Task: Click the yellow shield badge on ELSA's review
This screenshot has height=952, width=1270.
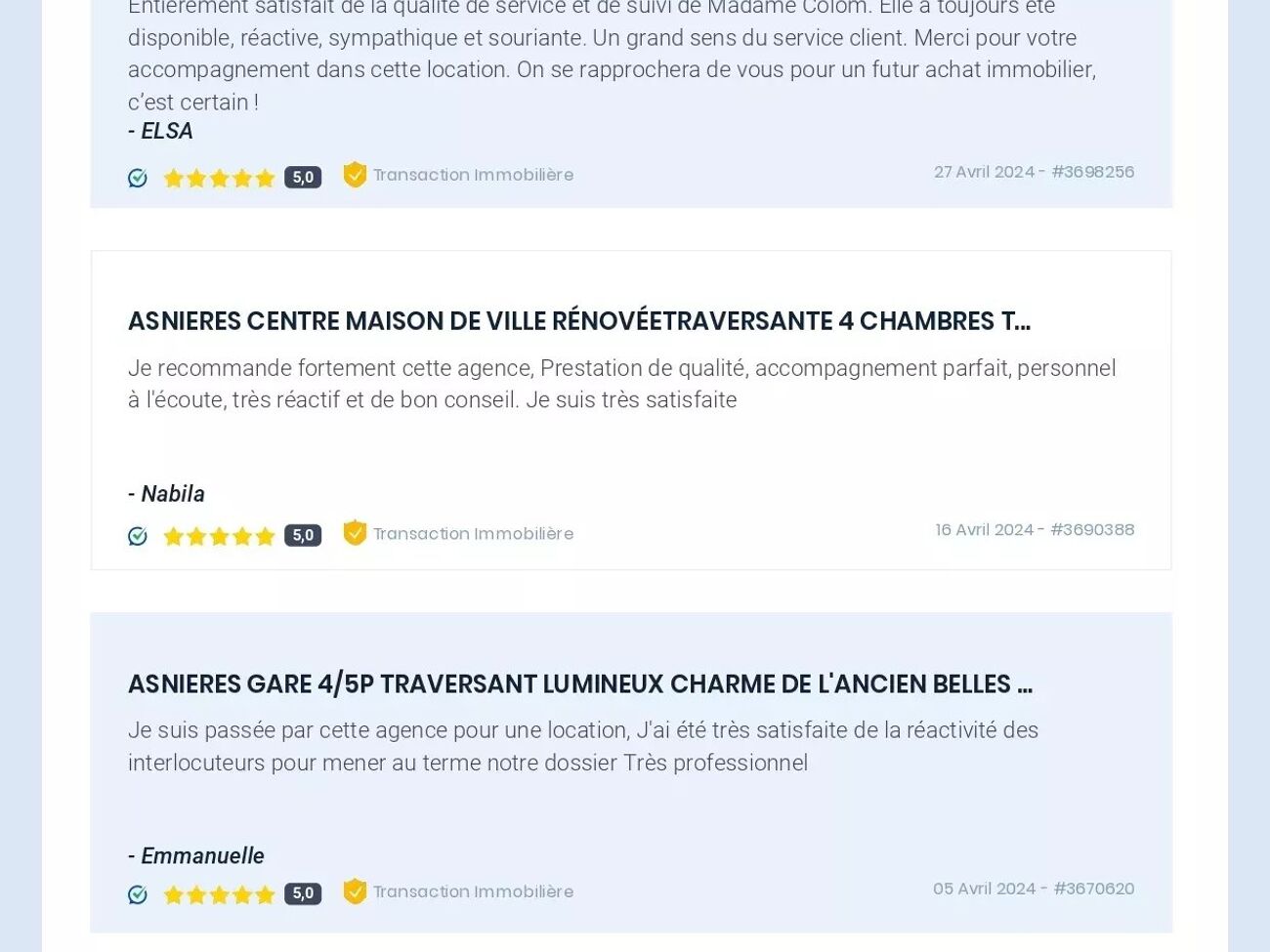Action: 355,175
